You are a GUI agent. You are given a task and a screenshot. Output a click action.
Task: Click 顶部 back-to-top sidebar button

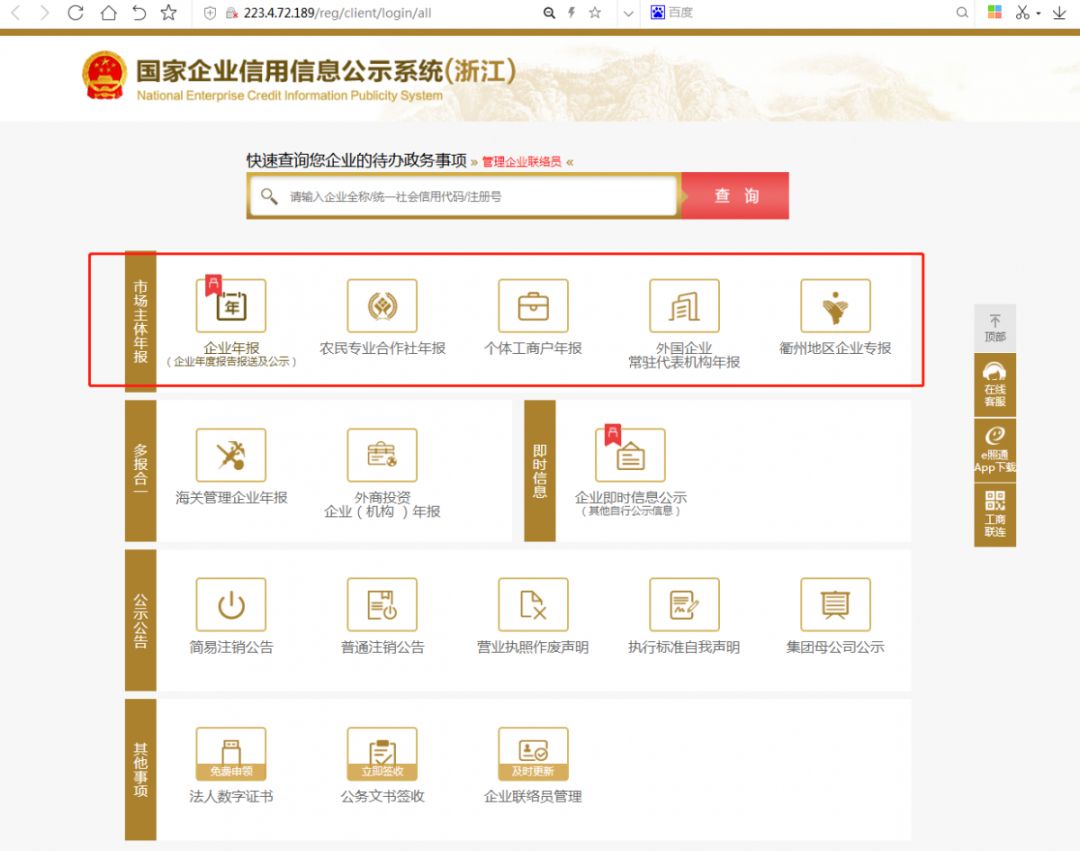pyautogui.click(x=995, y=328)
